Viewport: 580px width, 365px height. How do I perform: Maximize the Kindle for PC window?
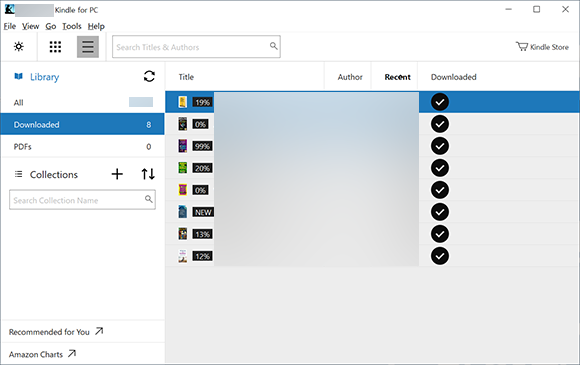[x=536, y=9]
